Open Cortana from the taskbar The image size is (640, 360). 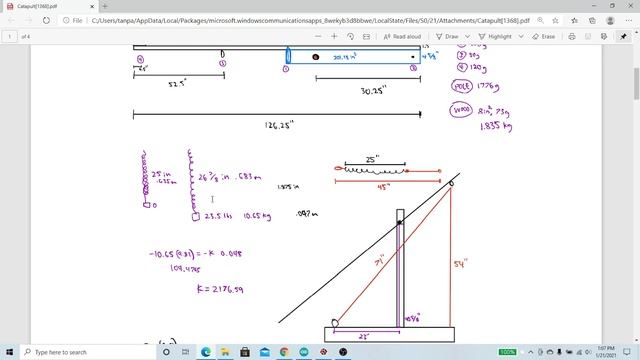click(x=166, y=352)
